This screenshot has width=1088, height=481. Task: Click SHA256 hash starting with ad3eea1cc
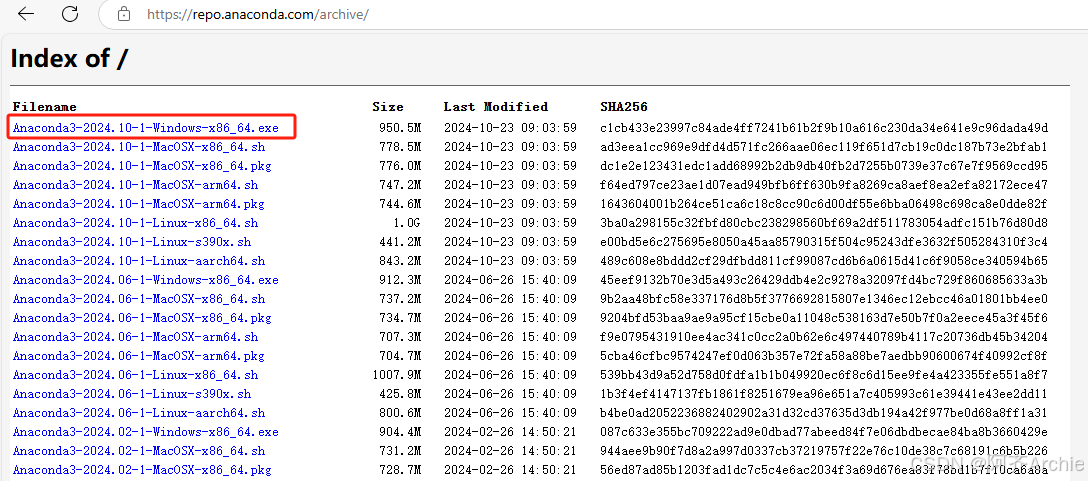point(824,147)
